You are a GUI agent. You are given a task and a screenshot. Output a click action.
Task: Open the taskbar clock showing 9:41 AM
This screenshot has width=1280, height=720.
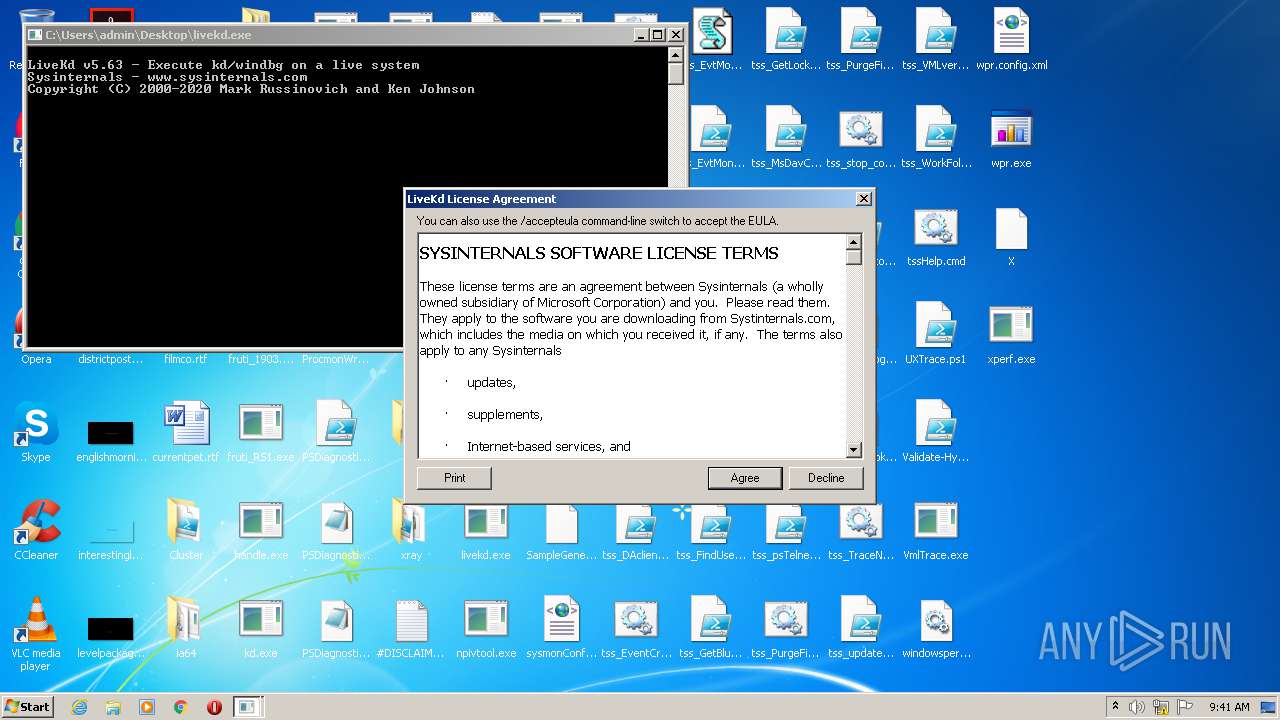coord(1229,707)
